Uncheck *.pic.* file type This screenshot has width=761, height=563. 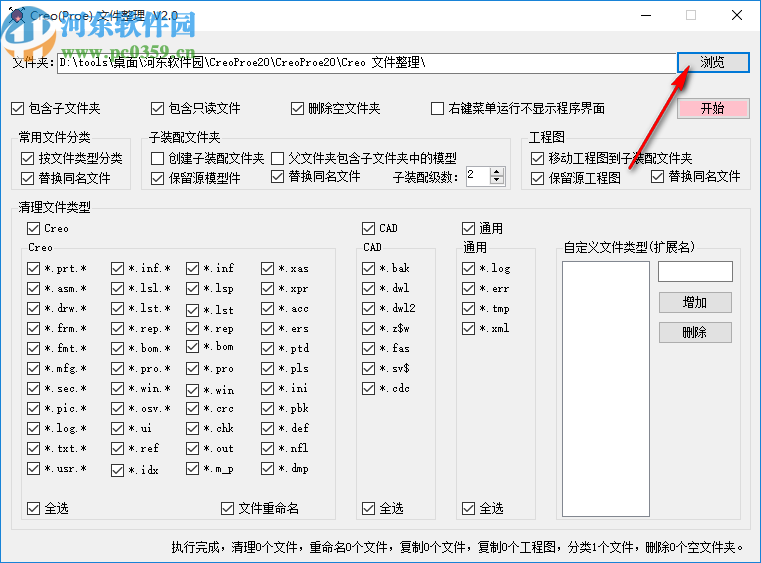tap(33, 408)
